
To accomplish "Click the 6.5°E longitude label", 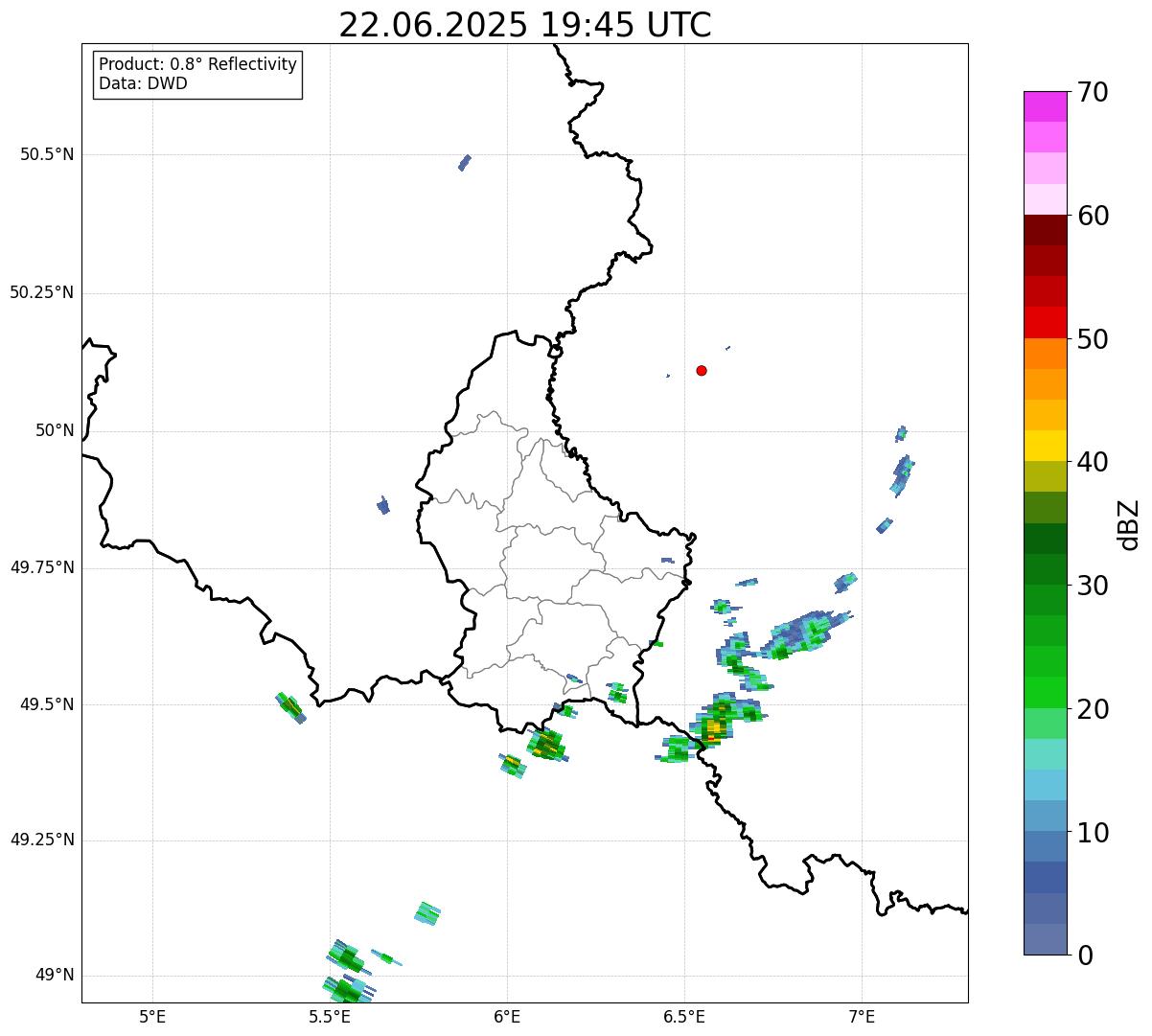I will click(684, 1016).
